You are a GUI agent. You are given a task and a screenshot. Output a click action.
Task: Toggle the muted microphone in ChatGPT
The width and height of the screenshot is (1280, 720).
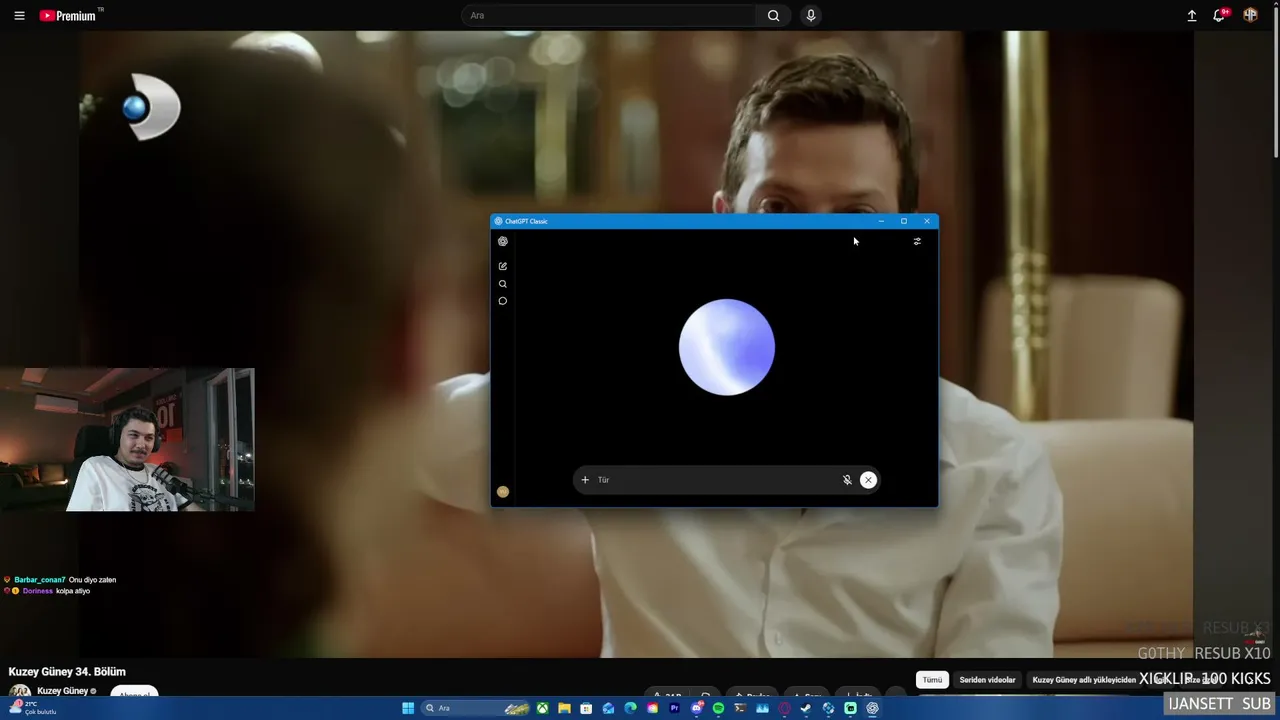[847, 480]
